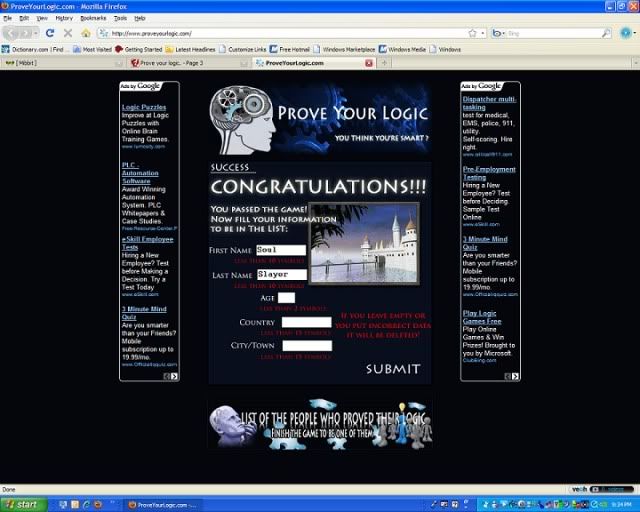Open a new tab with the plus button
The image size is (640, 512).
pos(384,63)
